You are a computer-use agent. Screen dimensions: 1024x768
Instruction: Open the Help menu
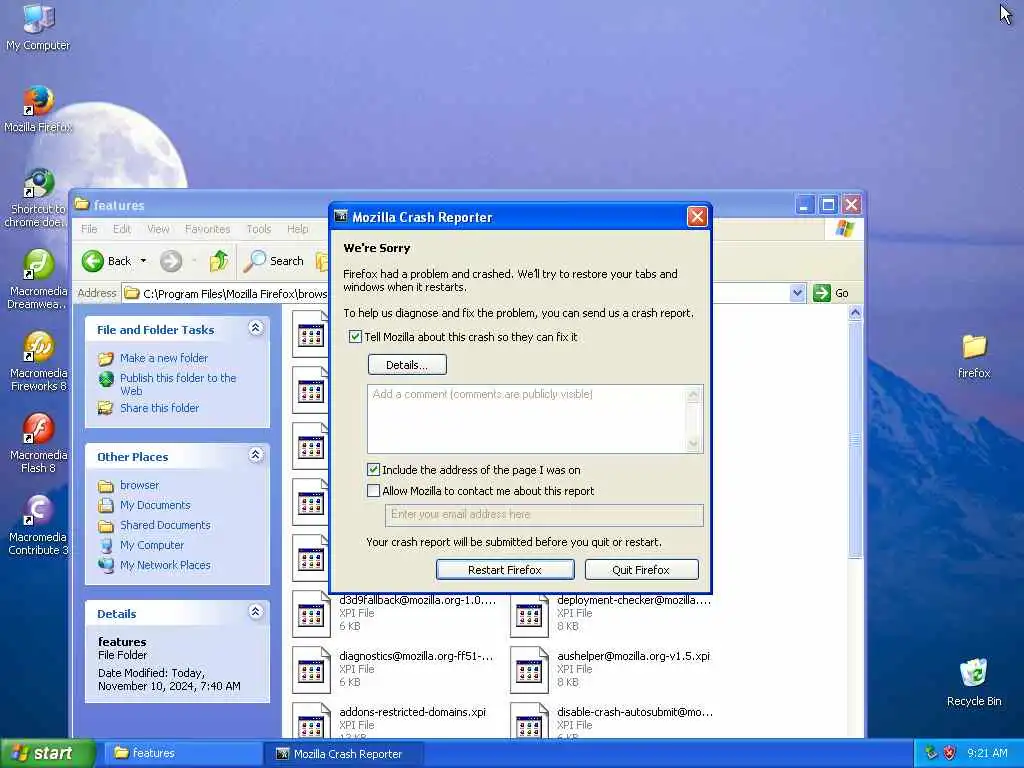(x=298, y=229)
